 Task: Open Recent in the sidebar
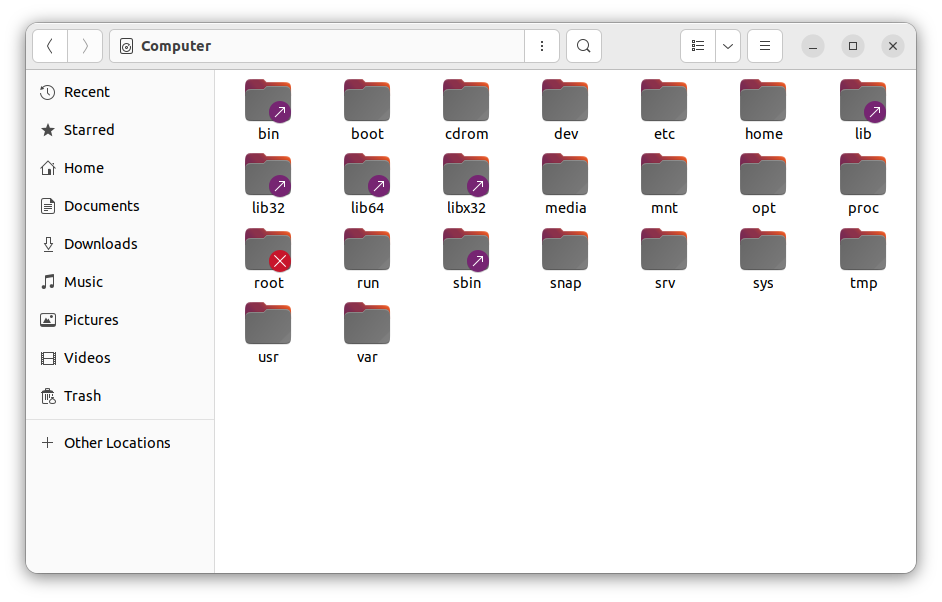click(x=120, y=92)
